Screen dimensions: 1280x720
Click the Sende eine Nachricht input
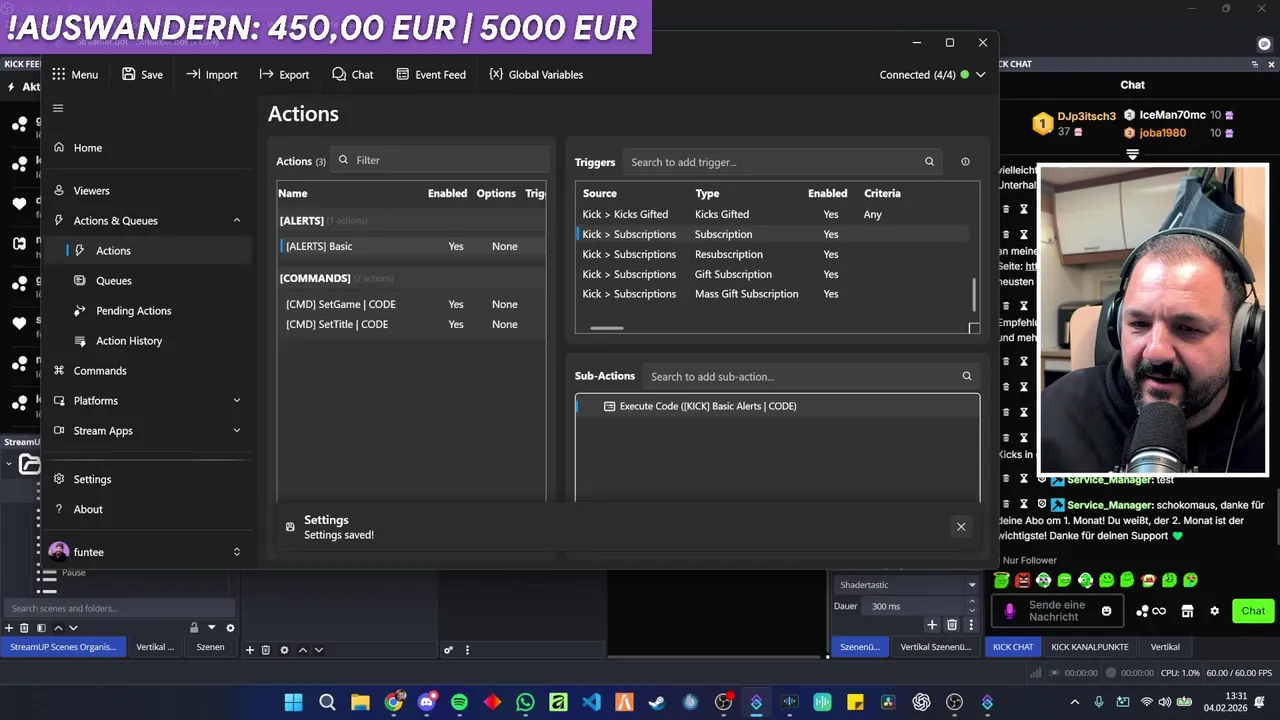(1057, 611)
